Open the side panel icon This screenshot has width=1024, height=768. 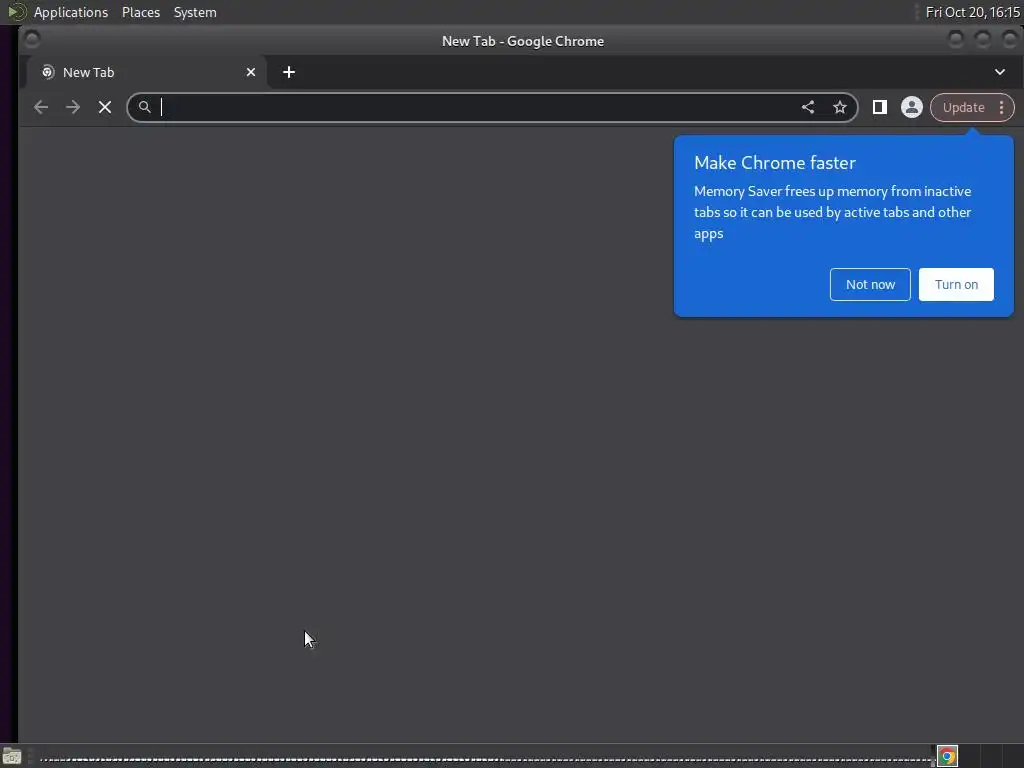[880, 107]
